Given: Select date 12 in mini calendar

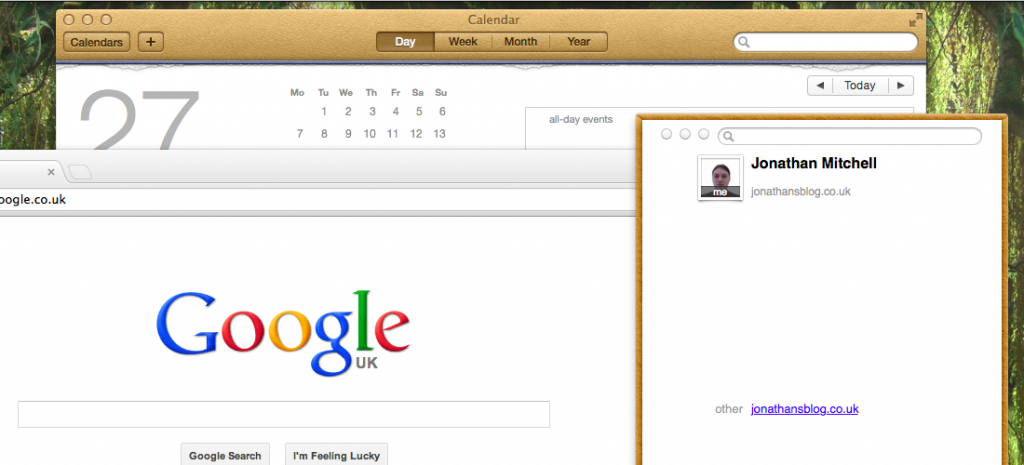Looking at the screenshot, I should pyautogui.click(x=416, y=134).
